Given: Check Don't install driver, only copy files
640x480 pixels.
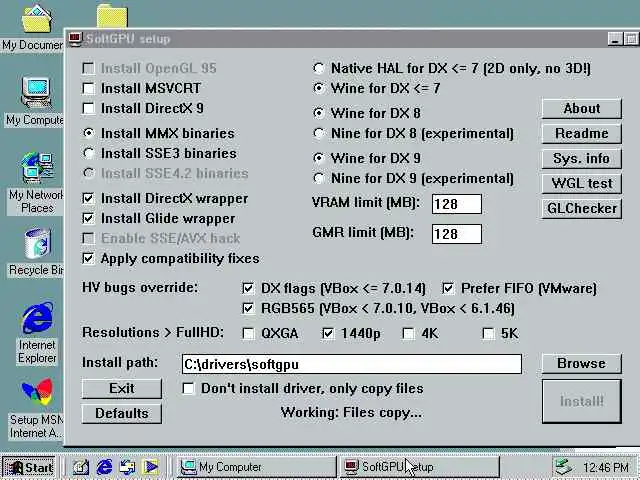Looking at the screenshot, I should pyautogui.click(x=188, y=388).
